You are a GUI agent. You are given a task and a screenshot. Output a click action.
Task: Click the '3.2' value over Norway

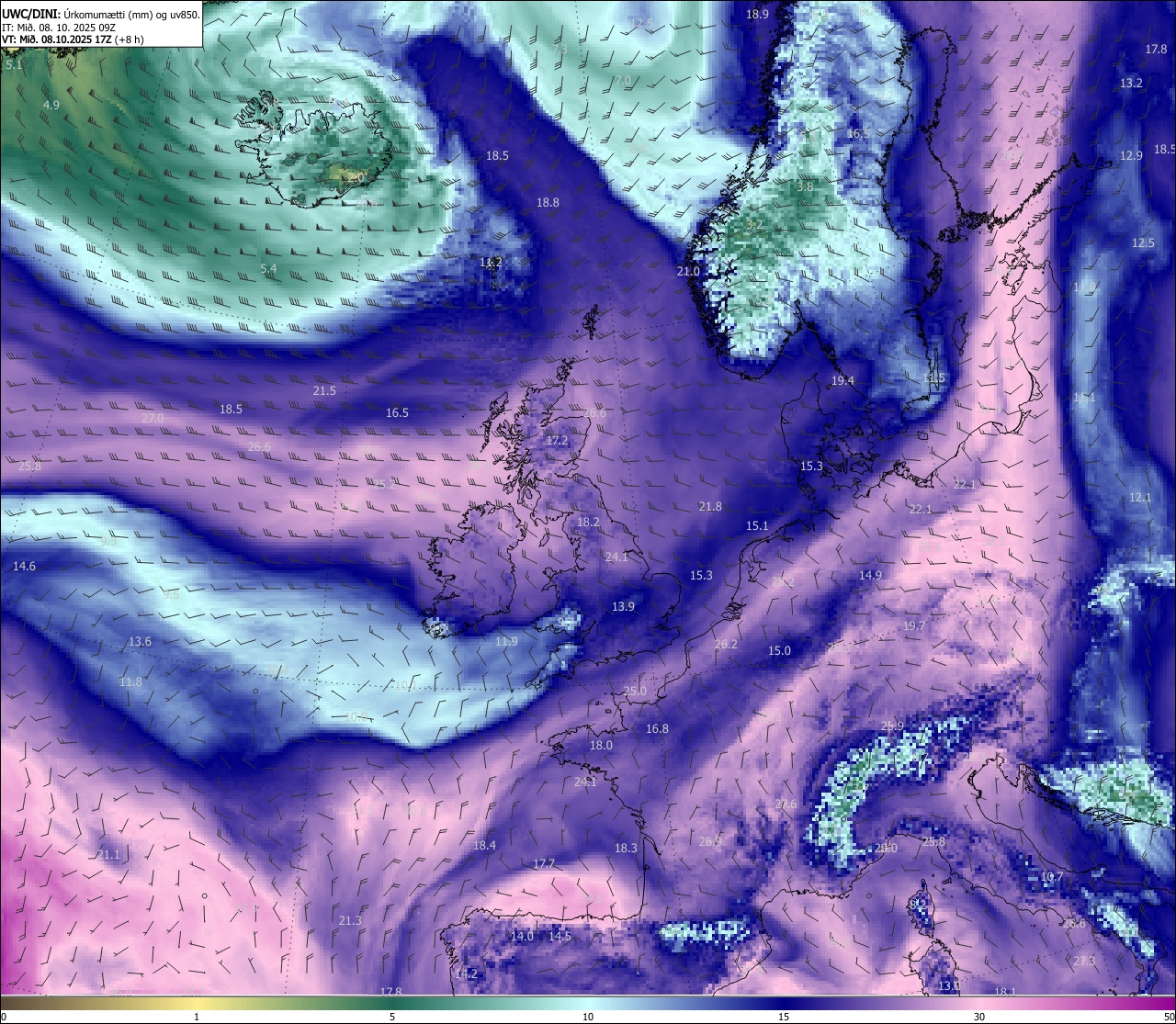point(754,225)
